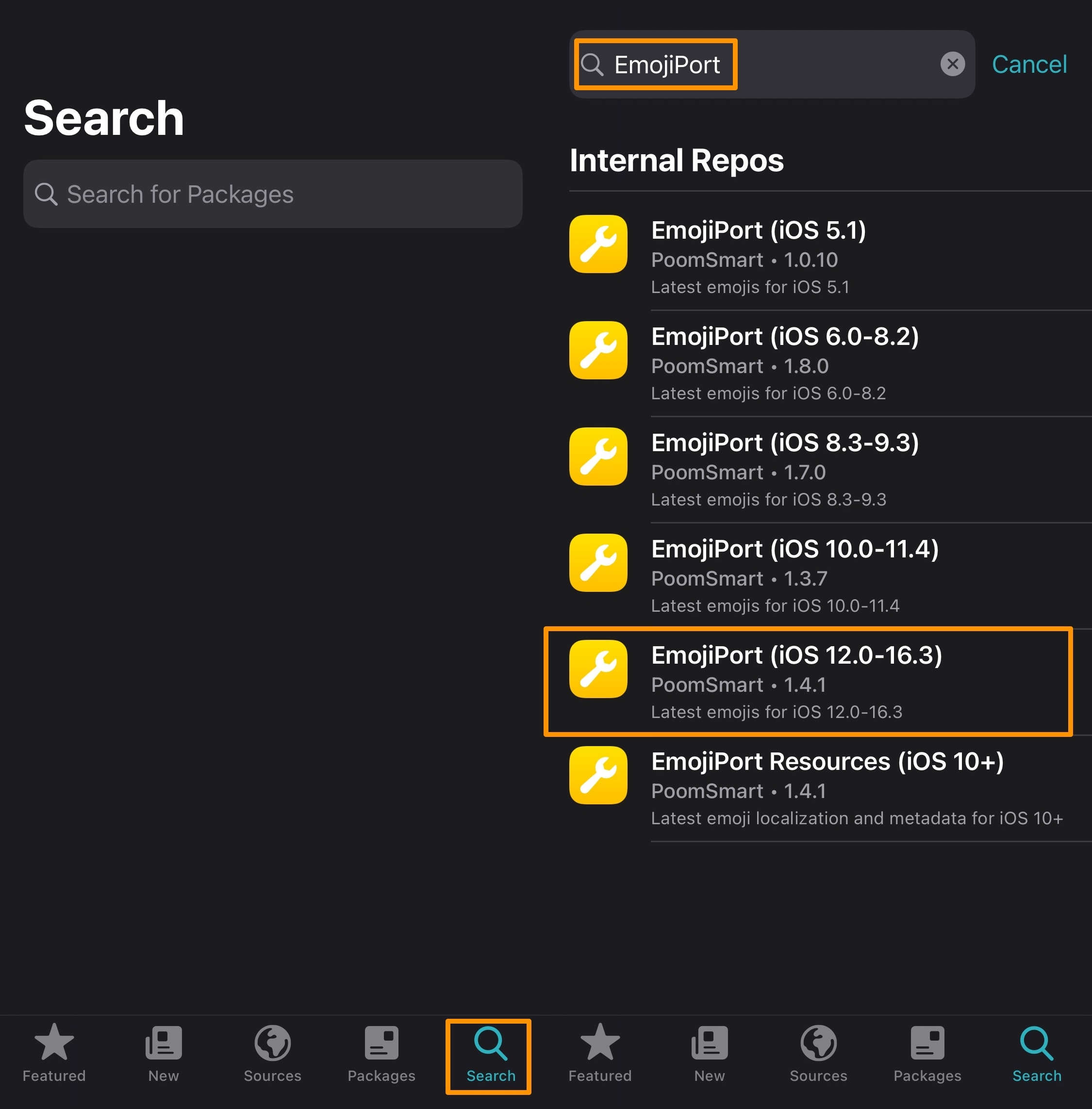
Task: Click 'Latest emojis for iOS 5.1' description
Action: (x=750, y=287)
